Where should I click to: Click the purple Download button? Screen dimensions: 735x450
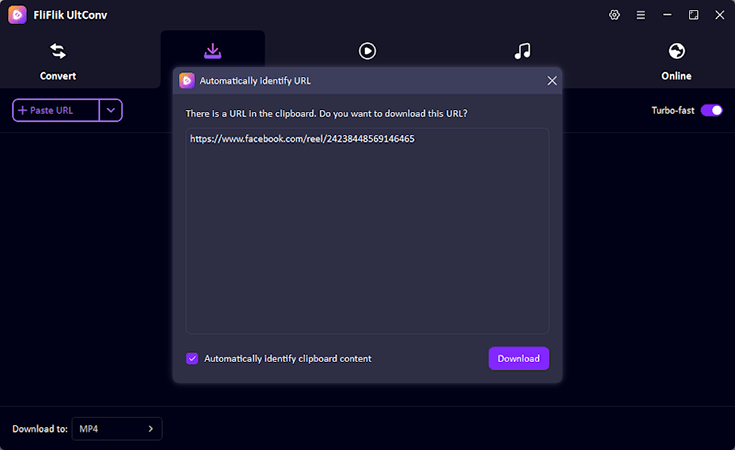[518, 359]
